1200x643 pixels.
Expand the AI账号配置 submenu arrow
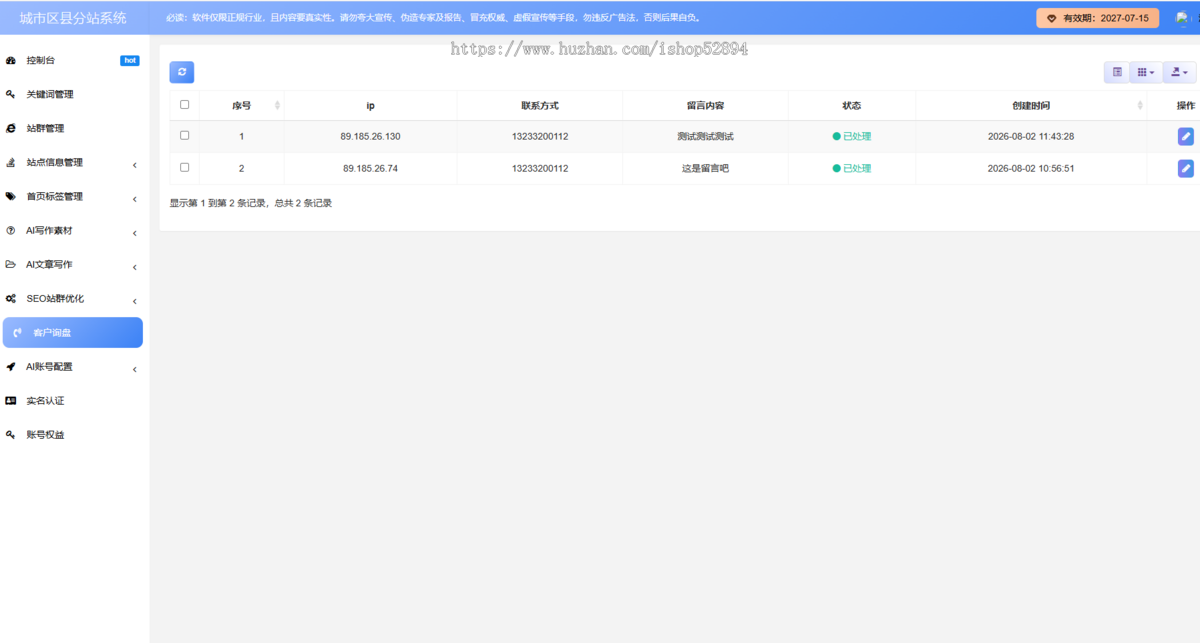pyautogui.click(x=135, y=368)
